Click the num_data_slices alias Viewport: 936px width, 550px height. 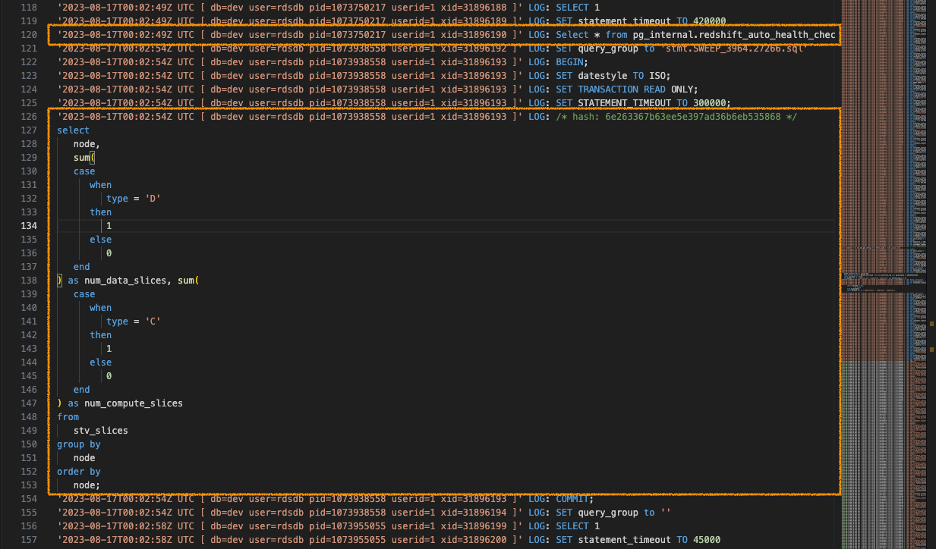(125, 281)
